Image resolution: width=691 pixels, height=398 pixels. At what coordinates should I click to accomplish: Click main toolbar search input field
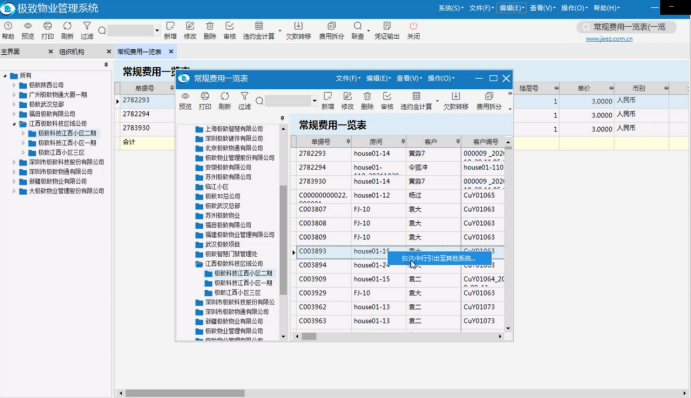pyautogui.click(x=130, y=30)
